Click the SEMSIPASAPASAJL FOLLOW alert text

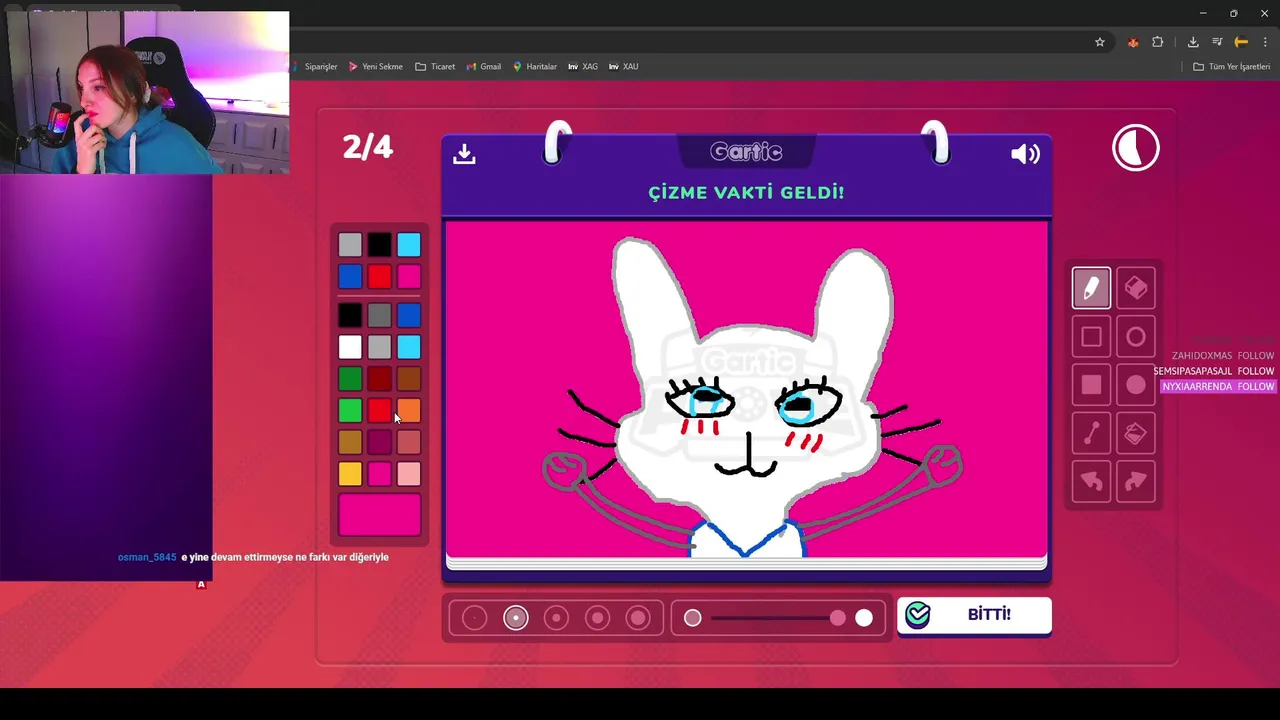point(1213,371)
